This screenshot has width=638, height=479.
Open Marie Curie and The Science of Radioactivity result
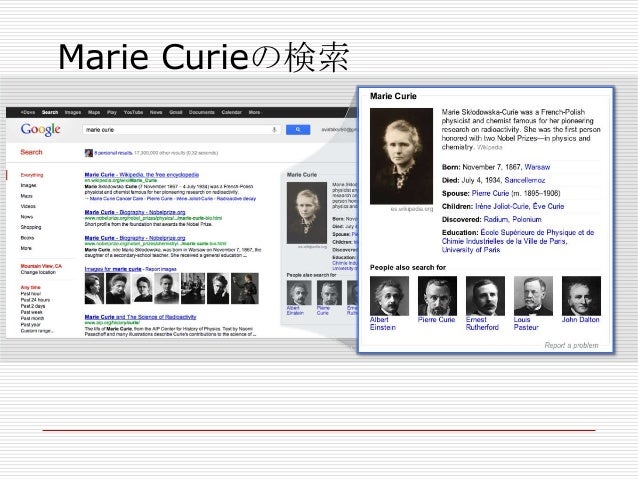coord(140,317)
